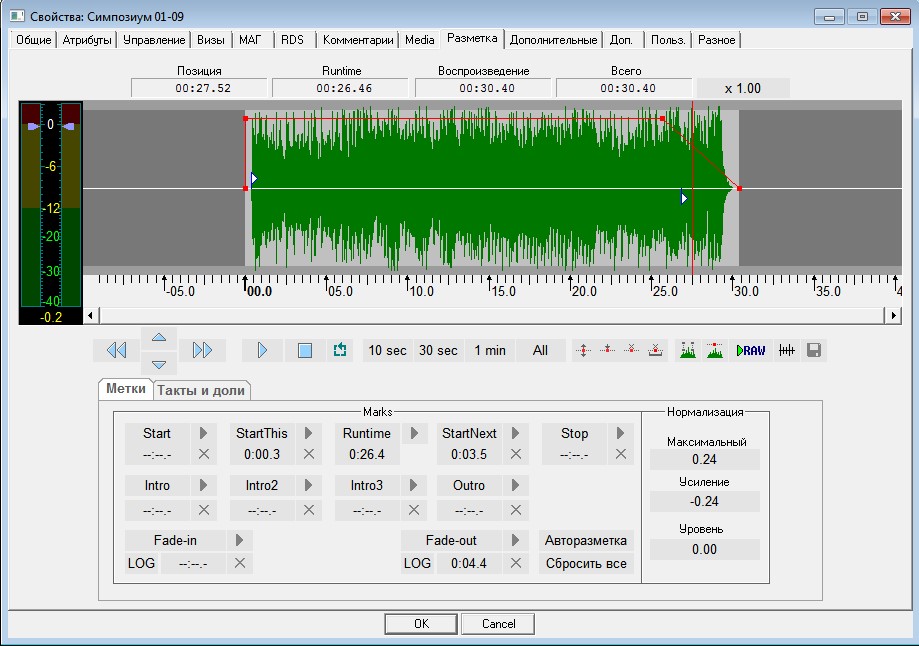Switch to the Такты и доли tab

pyautogui.click(x=201, y=390)
